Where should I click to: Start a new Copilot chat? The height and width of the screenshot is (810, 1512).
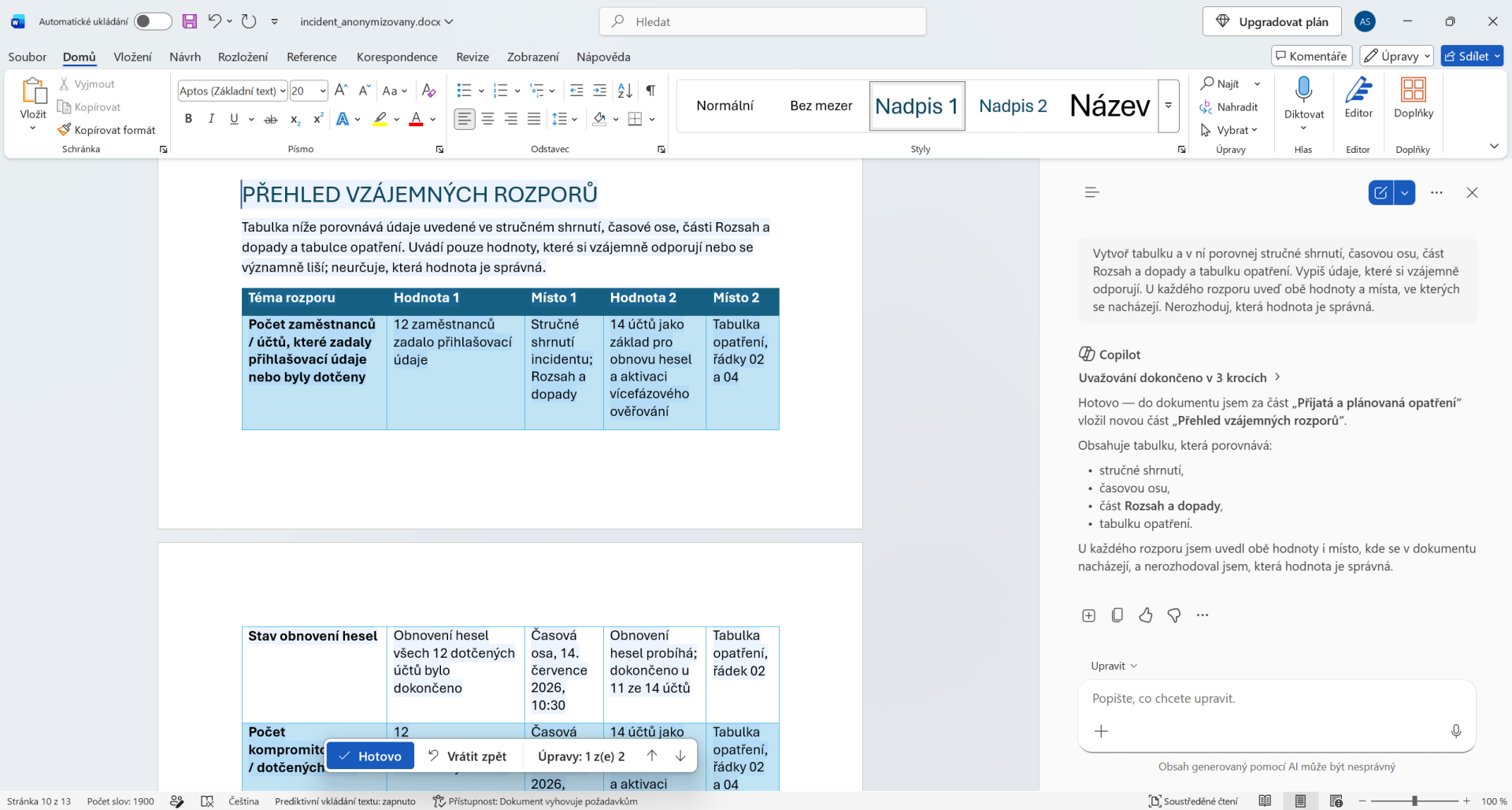[1380, 192]
